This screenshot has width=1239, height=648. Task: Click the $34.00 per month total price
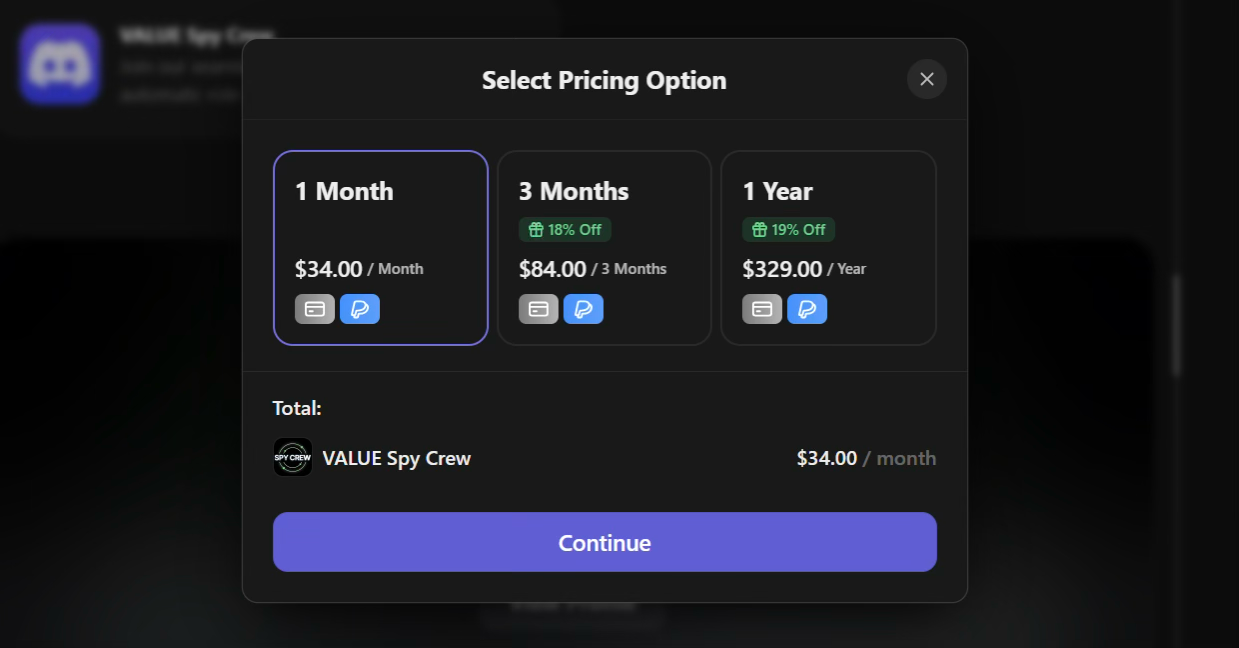click(x=866, y=457)
